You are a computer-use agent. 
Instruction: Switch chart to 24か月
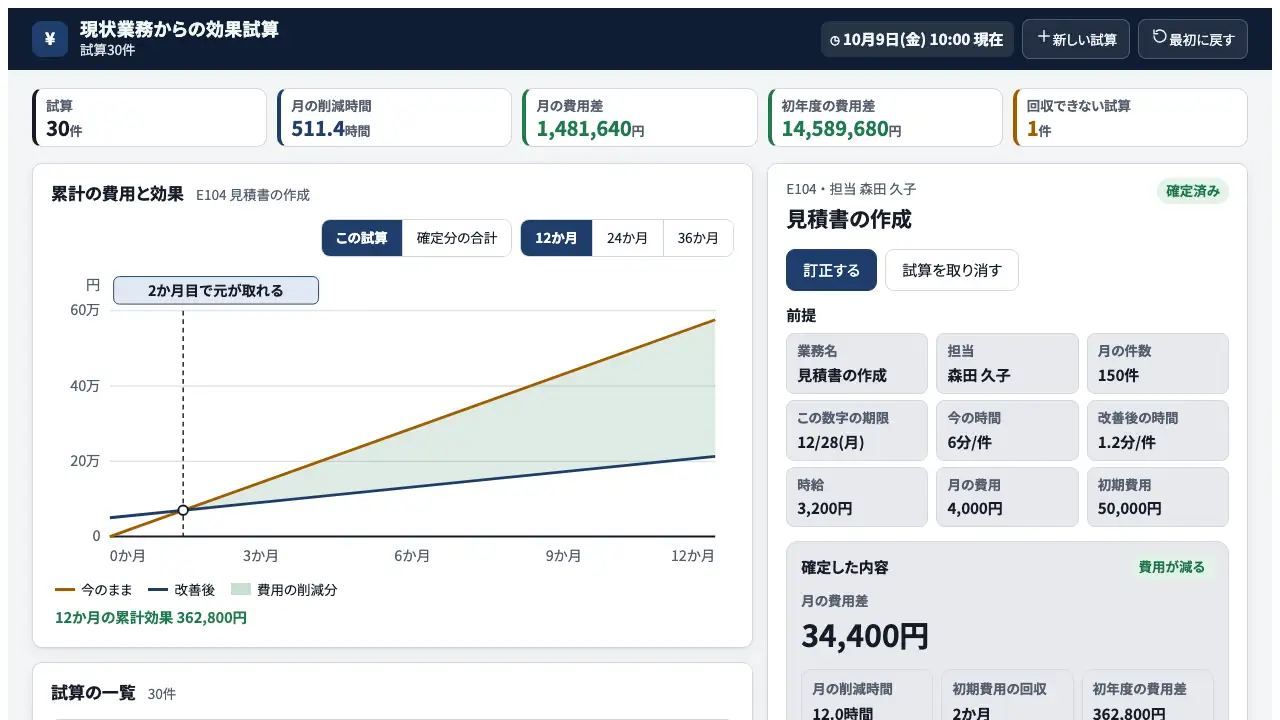[x=628, y=238]
